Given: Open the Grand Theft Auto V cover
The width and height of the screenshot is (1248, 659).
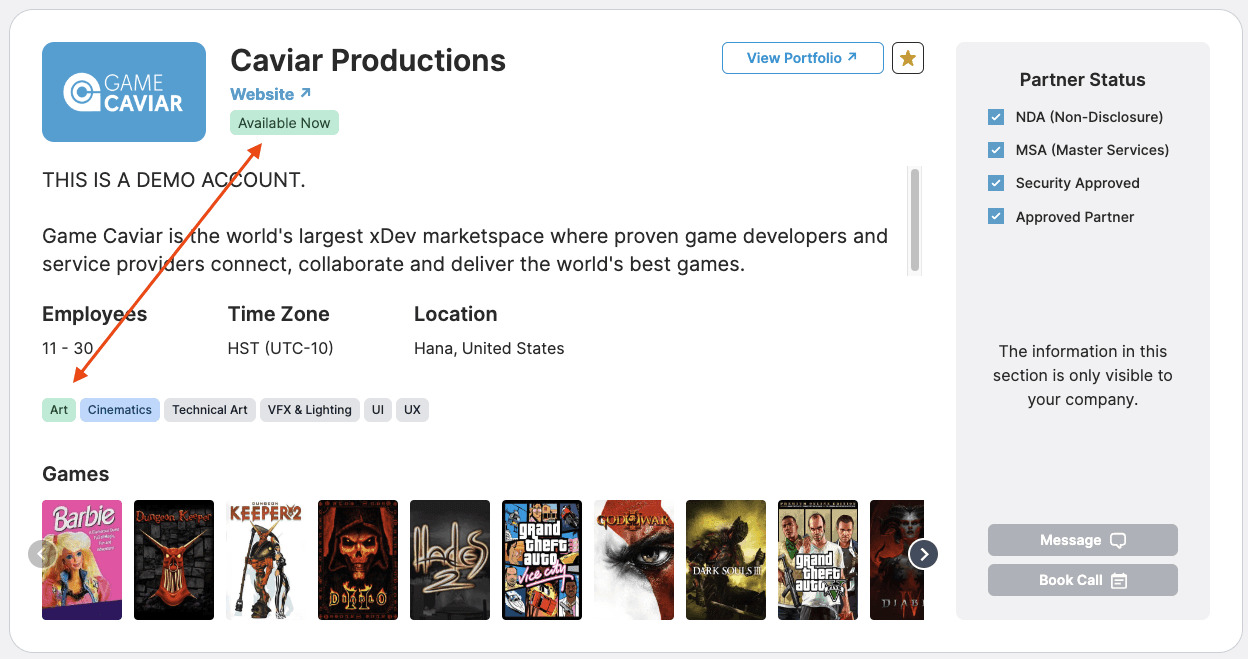Looking at the screenshot, I should coord(818,560).
